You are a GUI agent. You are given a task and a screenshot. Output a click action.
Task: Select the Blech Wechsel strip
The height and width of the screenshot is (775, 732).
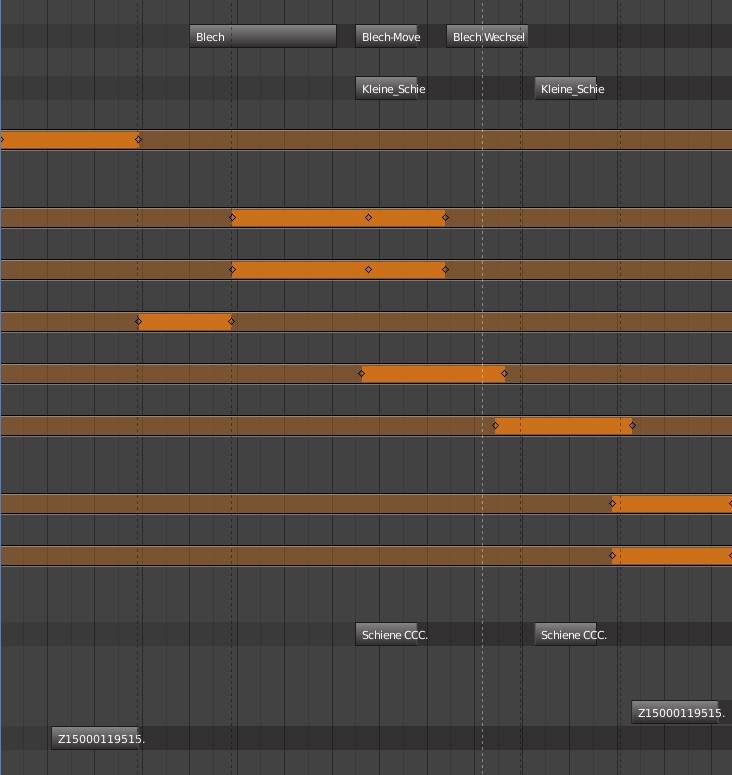[x=487, y=37]
